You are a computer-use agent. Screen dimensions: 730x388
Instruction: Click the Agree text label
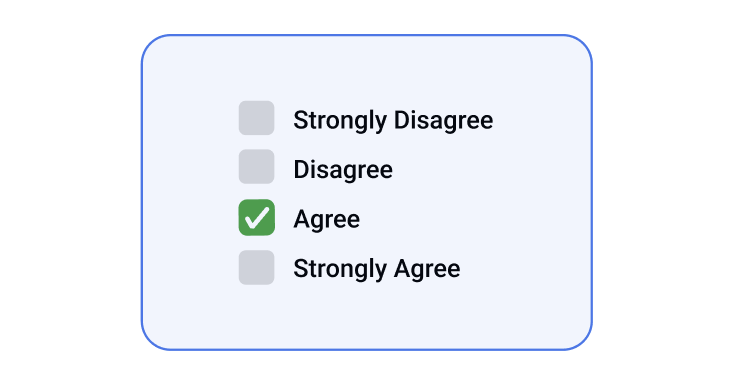pos(327,219)
